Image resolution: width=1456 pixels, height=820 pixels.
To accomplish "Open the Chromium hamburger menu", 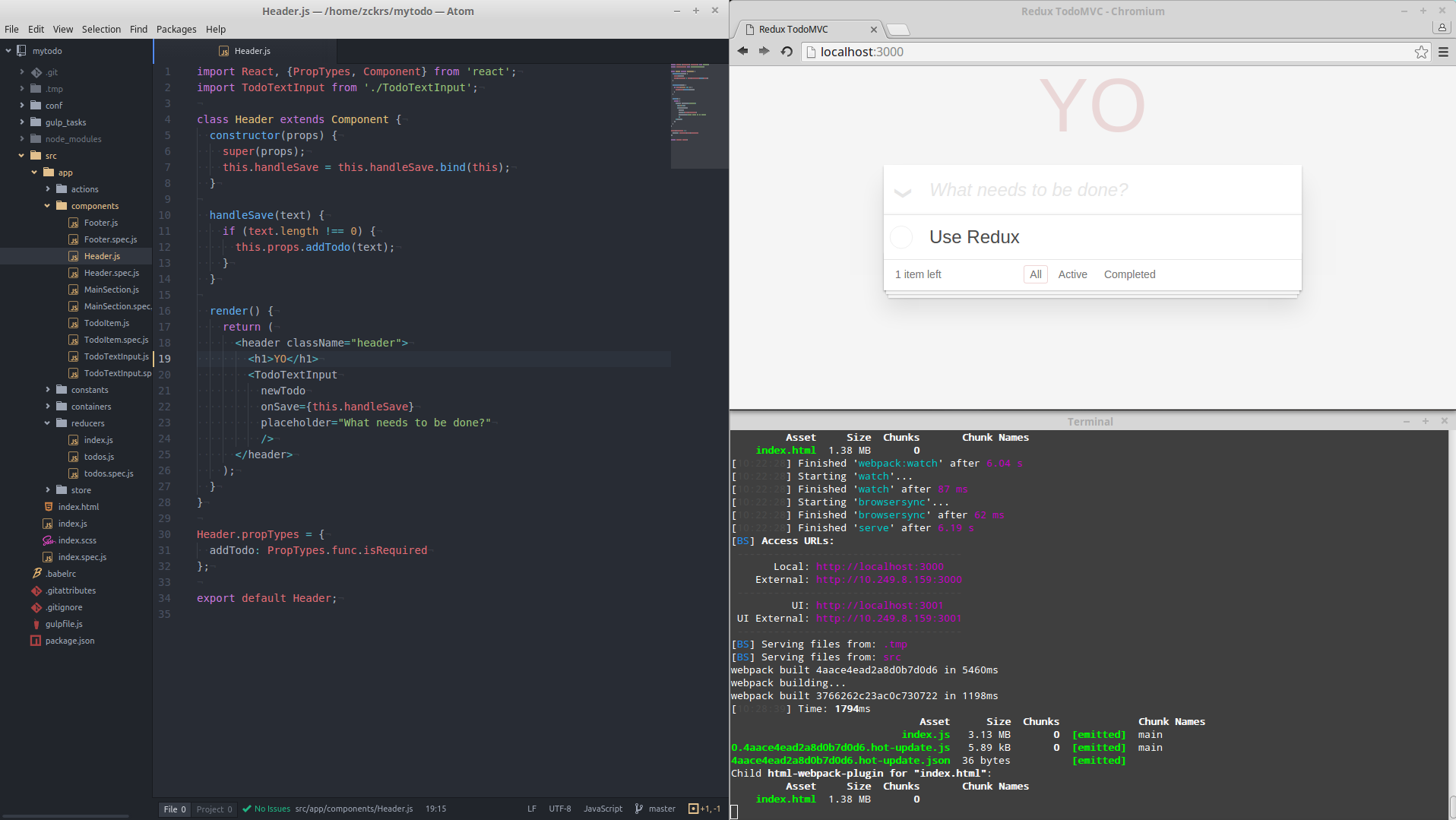I will [1443, 52].
